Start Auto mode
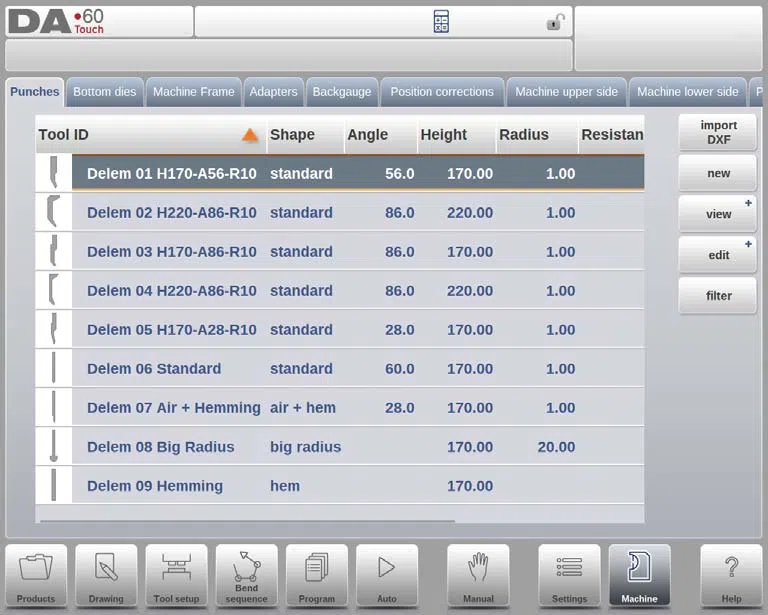The height and width of the screenshot is (615, 768). [x=387, y=576]
